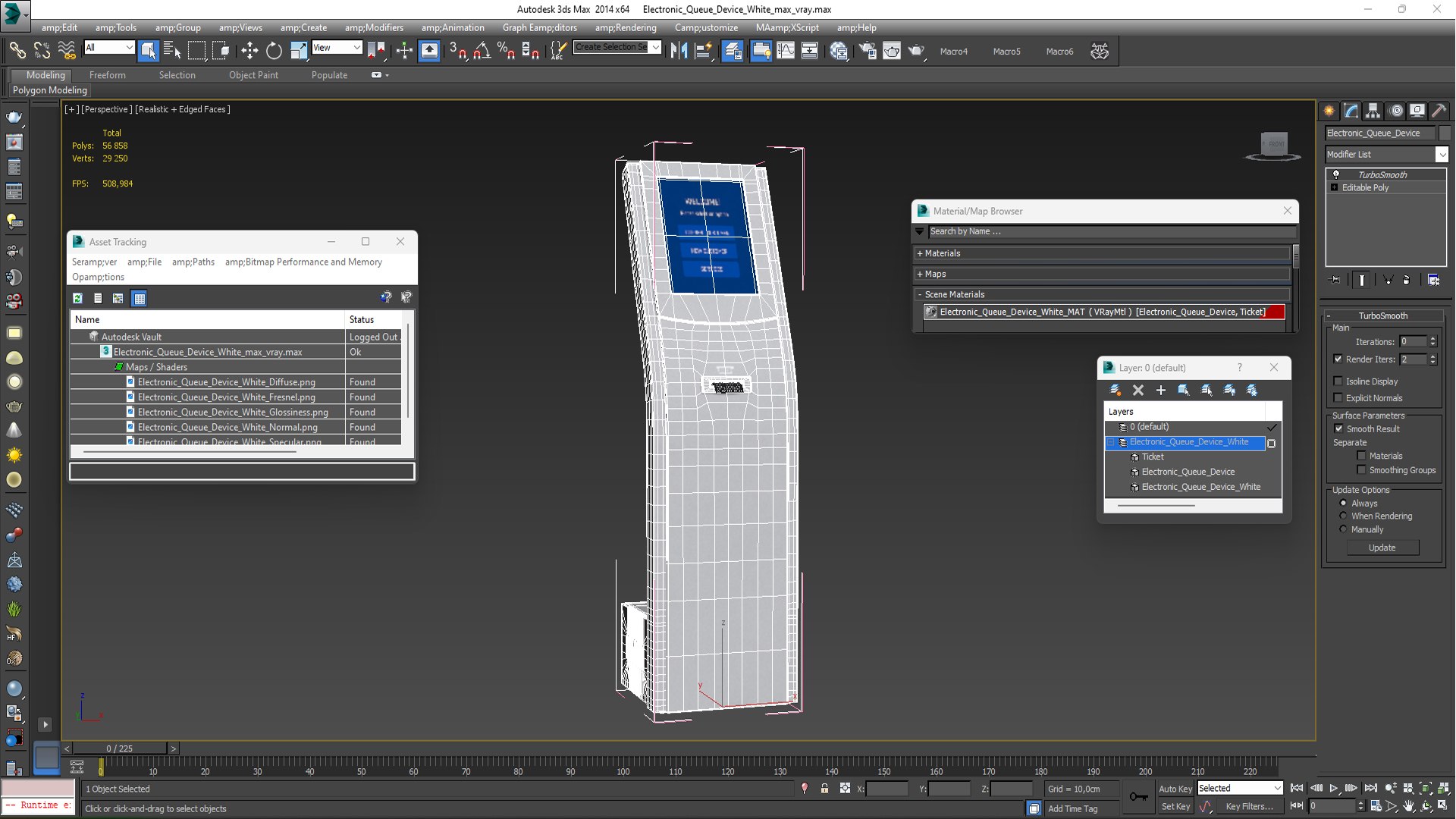The width and height of the screenshot is (1456, 819).
Task: Click the Auto Key button
Action: click(x=1175, y=789)
